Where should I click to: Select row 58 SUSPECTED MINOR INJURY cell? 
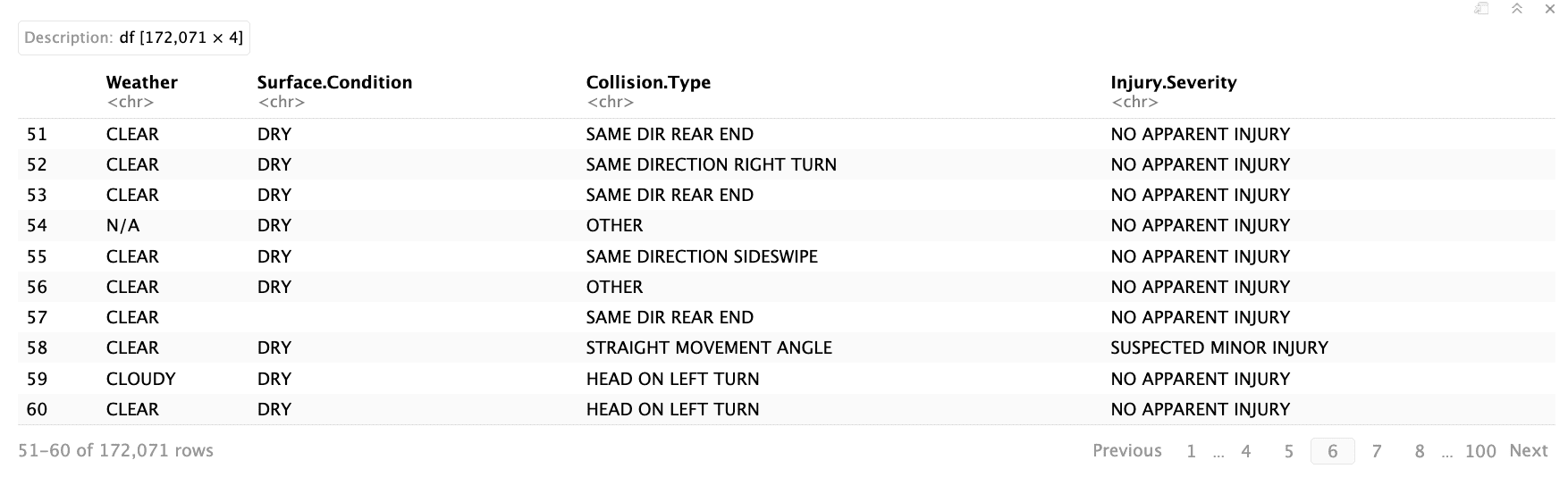point(1219,347)
